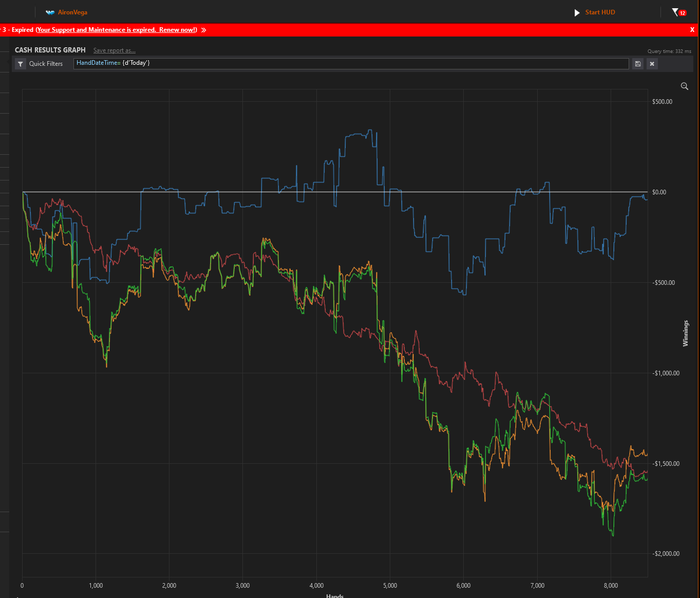Click the graph zoom magnifier icon
The height and width of the screenshot is (598, 700).
pos(684,86)
